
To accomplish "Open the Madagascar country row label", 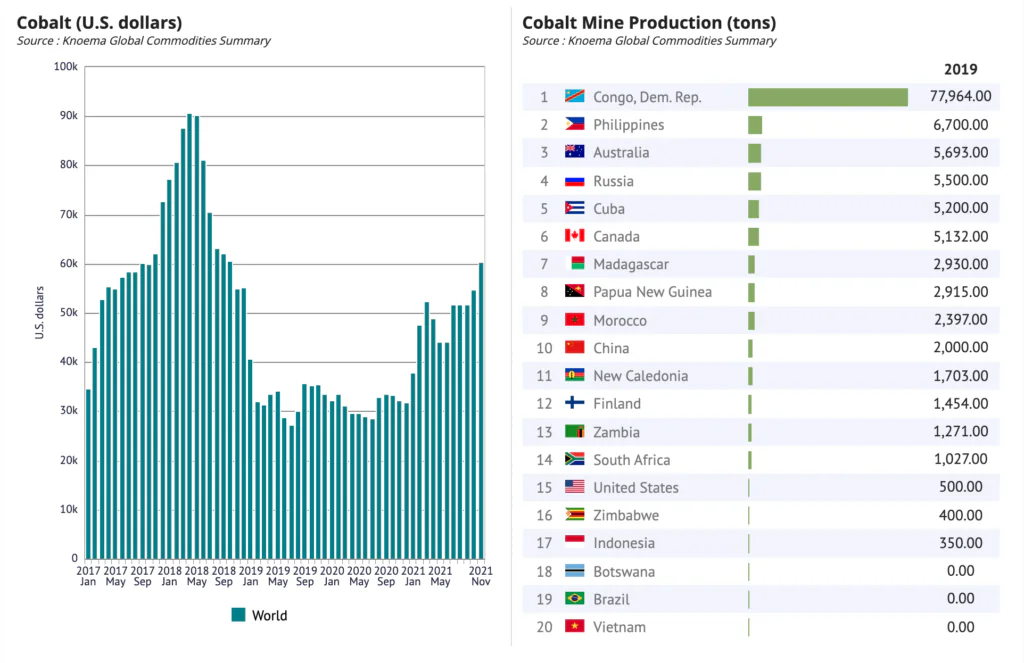I will coord(631,265).
